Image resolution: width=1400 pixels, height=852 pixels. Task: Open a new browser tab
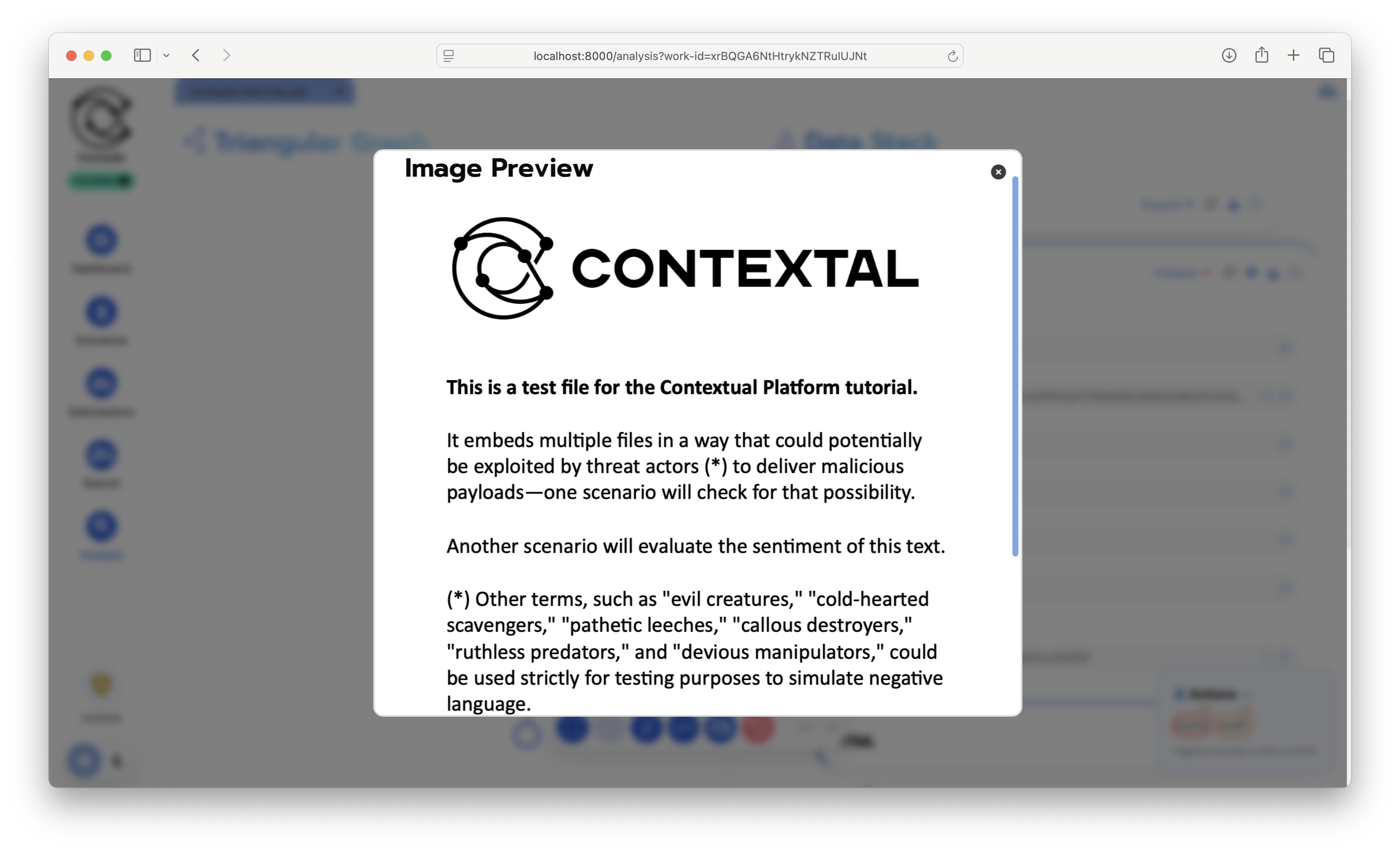pos(1293,55)
